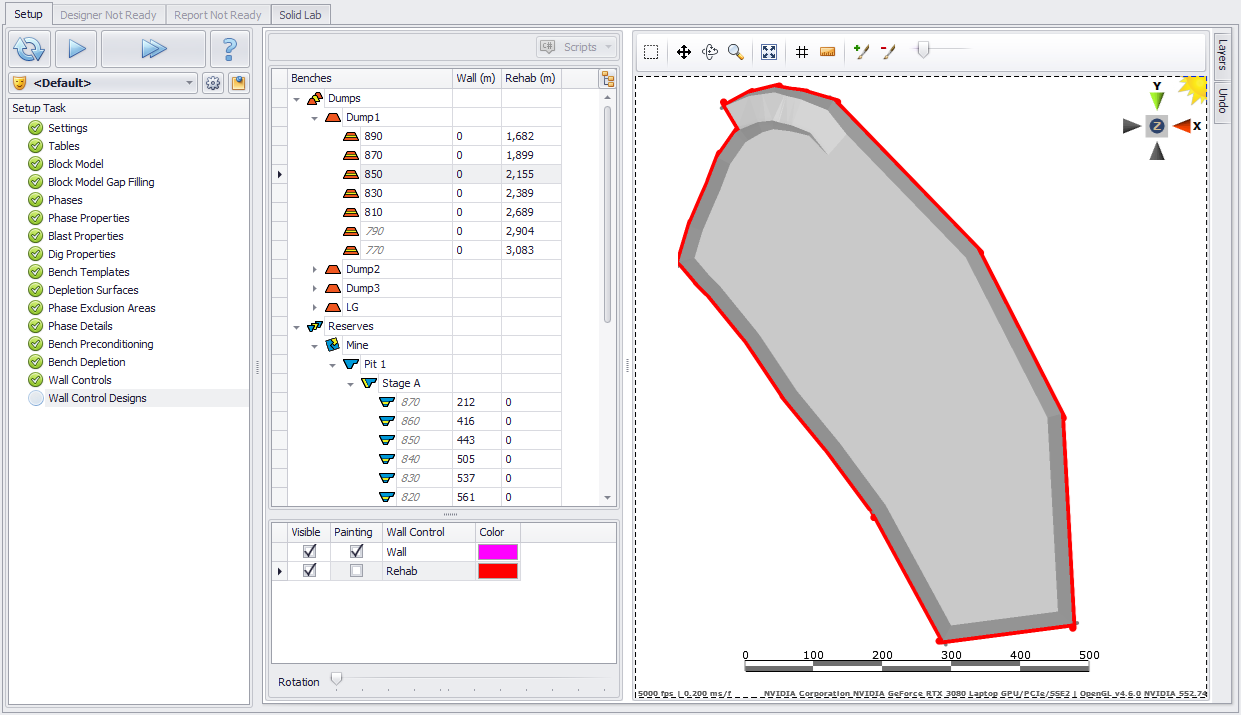Toggle the grid display icon

click(x=802, y=52)
